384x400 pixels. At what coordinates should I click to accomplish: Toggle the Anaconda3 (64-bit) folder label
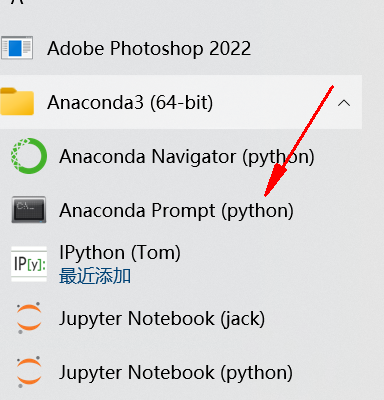pos(130,102)
